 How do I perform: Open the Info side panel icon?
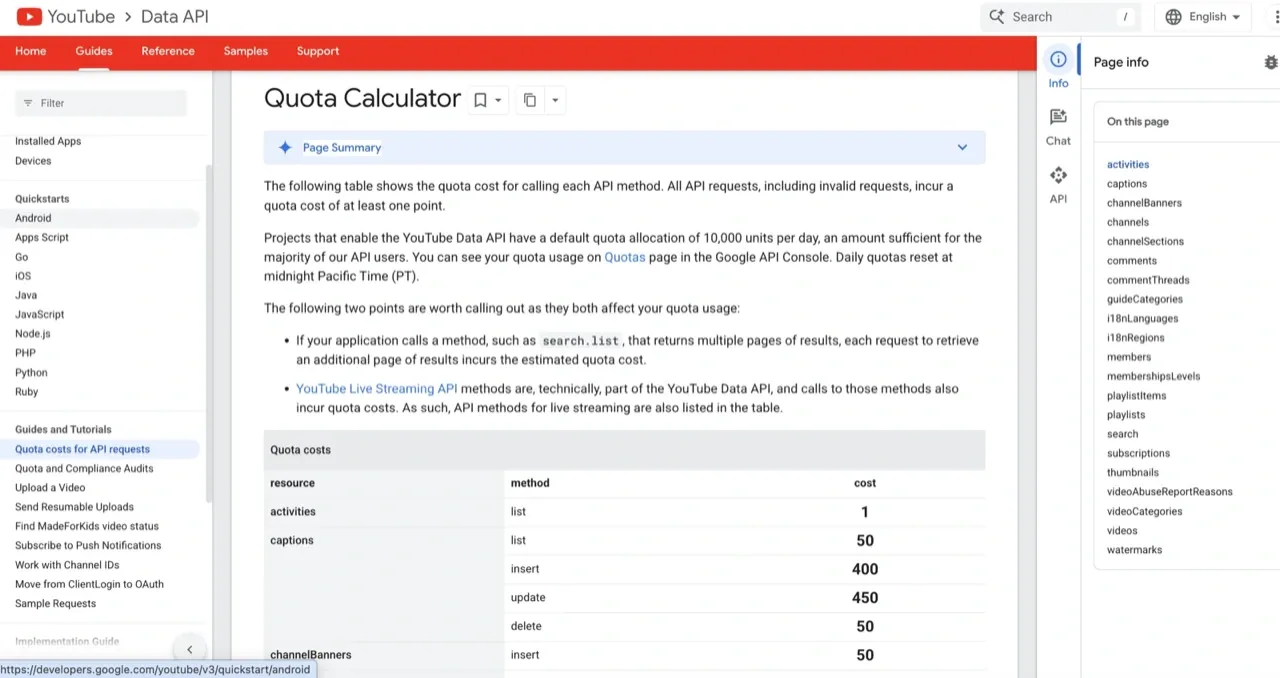[x=1058, y=59]
